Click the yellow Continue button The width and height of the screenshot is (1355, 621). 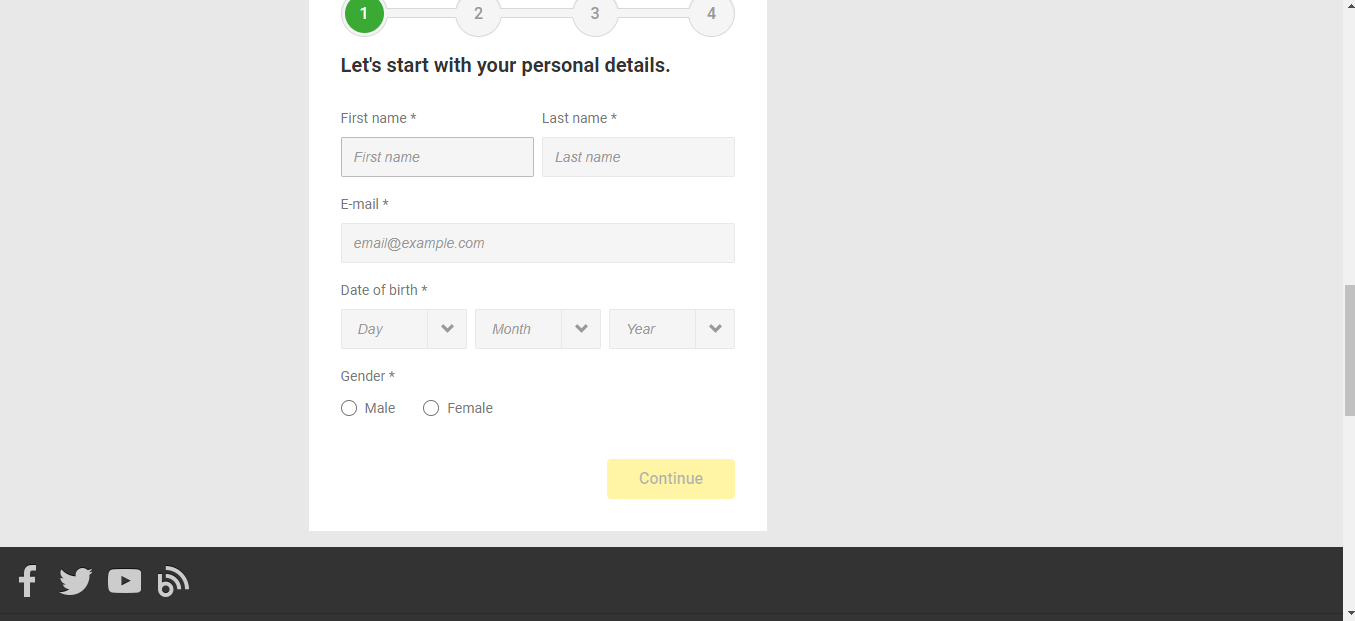671,479
